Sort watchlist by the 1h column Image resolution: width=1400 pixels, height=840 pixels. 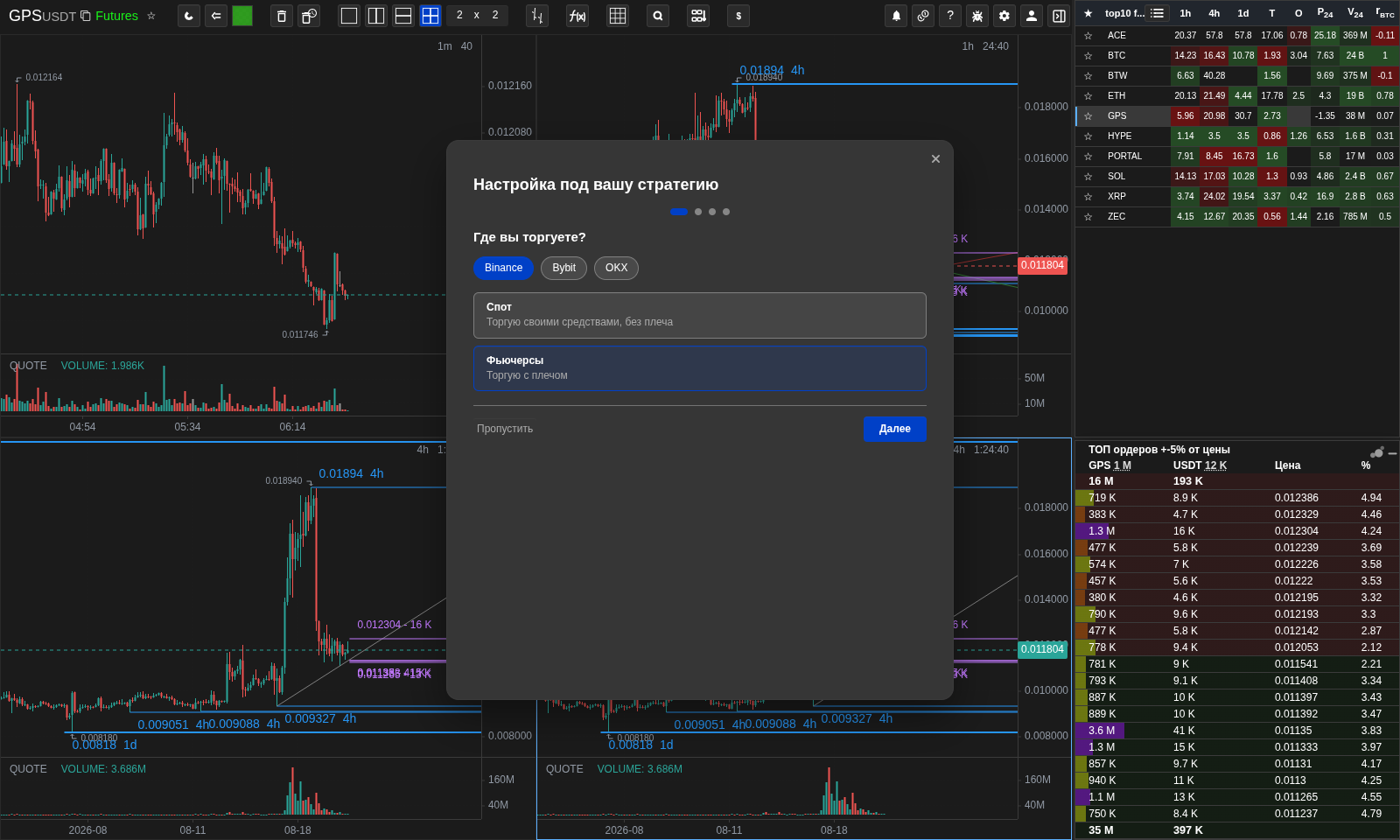(x=1186, y=13)
